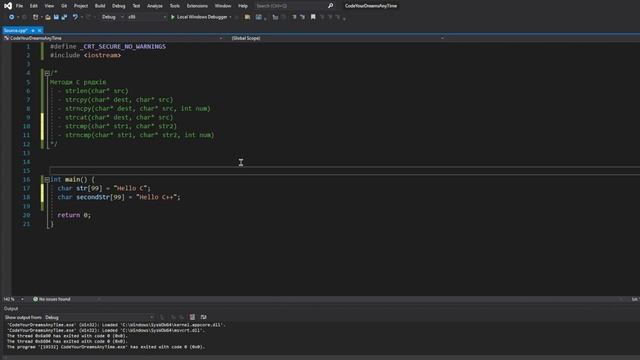Screen dimensions: 640x360
Task: Open the Git menu
Action: click(64, 6)
